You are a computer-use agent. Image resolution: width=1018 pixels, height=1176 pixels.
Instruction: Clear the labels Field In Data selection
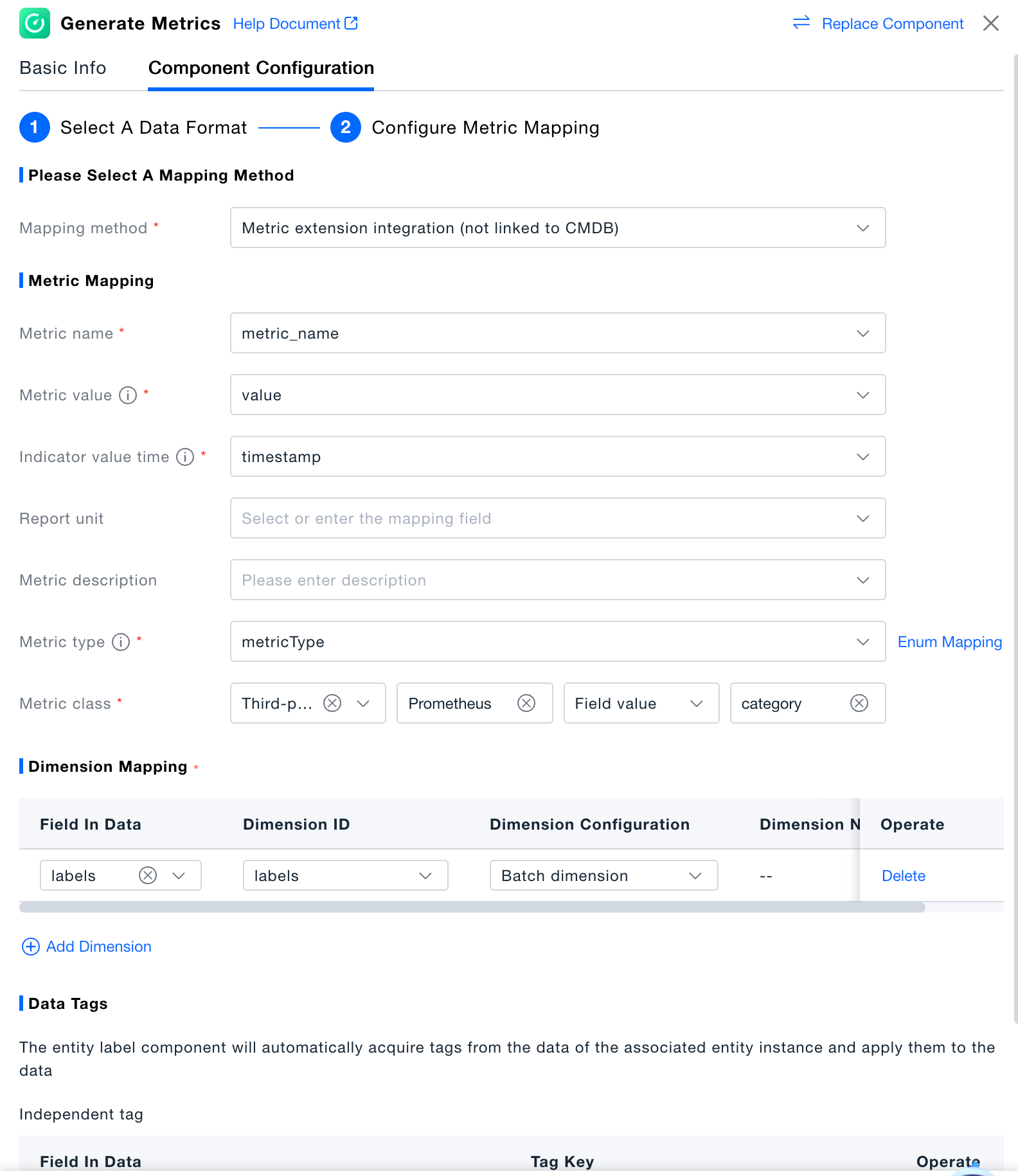[x=148, y=876]
